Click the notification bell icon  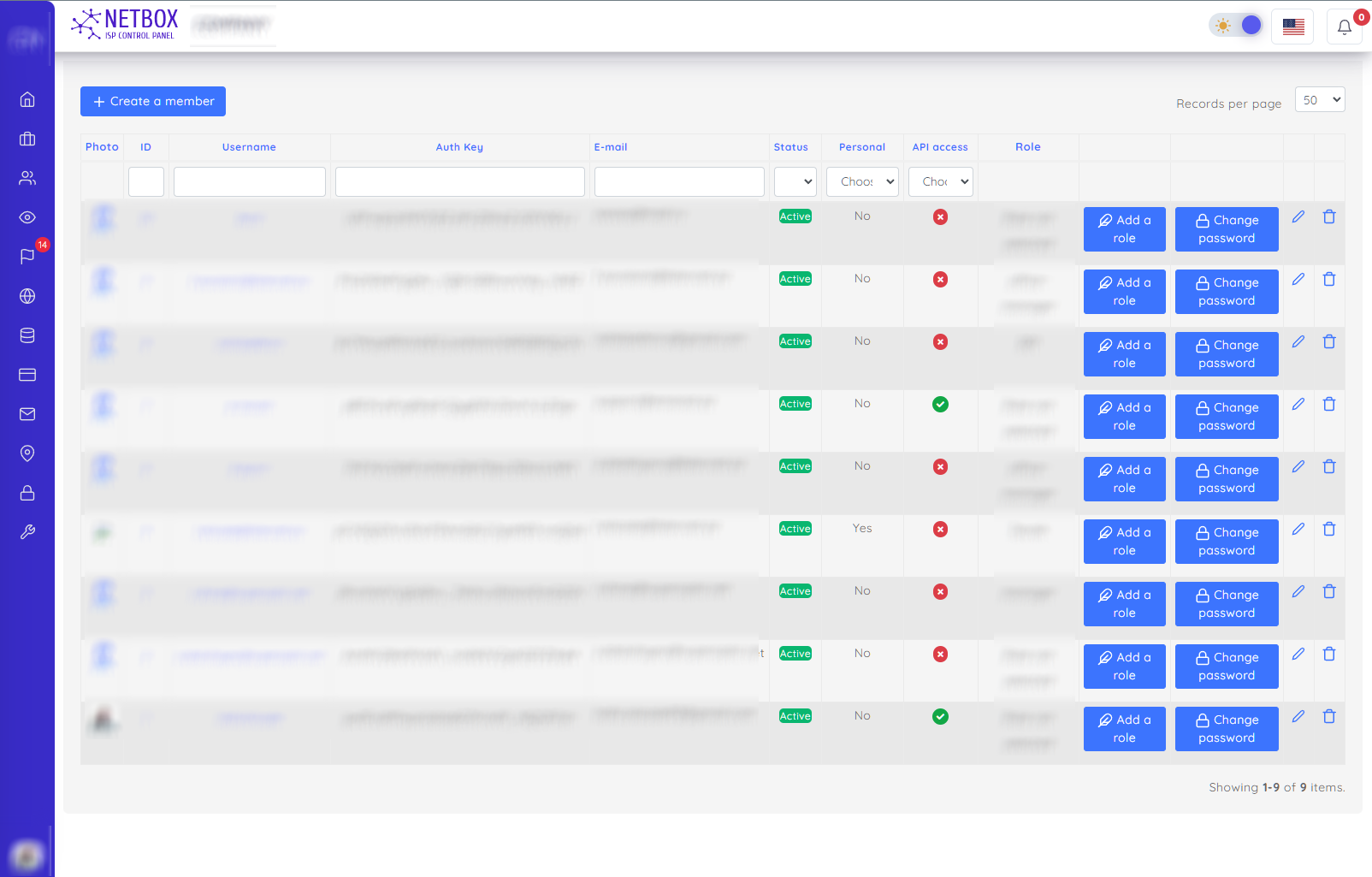pyautogui.click(x=1344, y=27)
